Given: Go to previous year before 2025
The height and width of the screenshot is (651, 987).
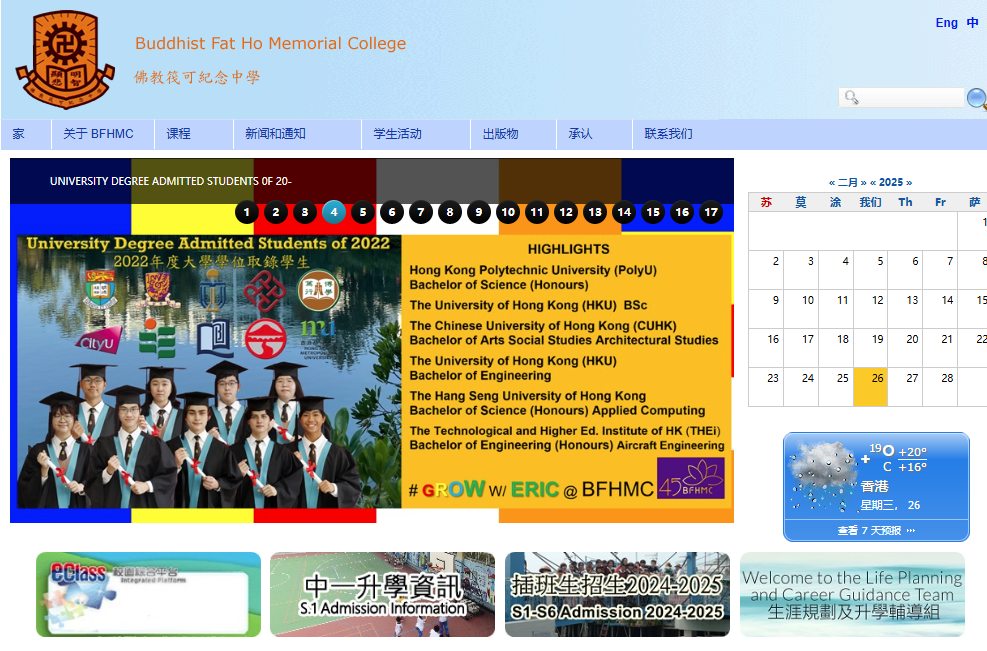Looking at the screenshot, I should pyautogui.click(x=873, y=183).
